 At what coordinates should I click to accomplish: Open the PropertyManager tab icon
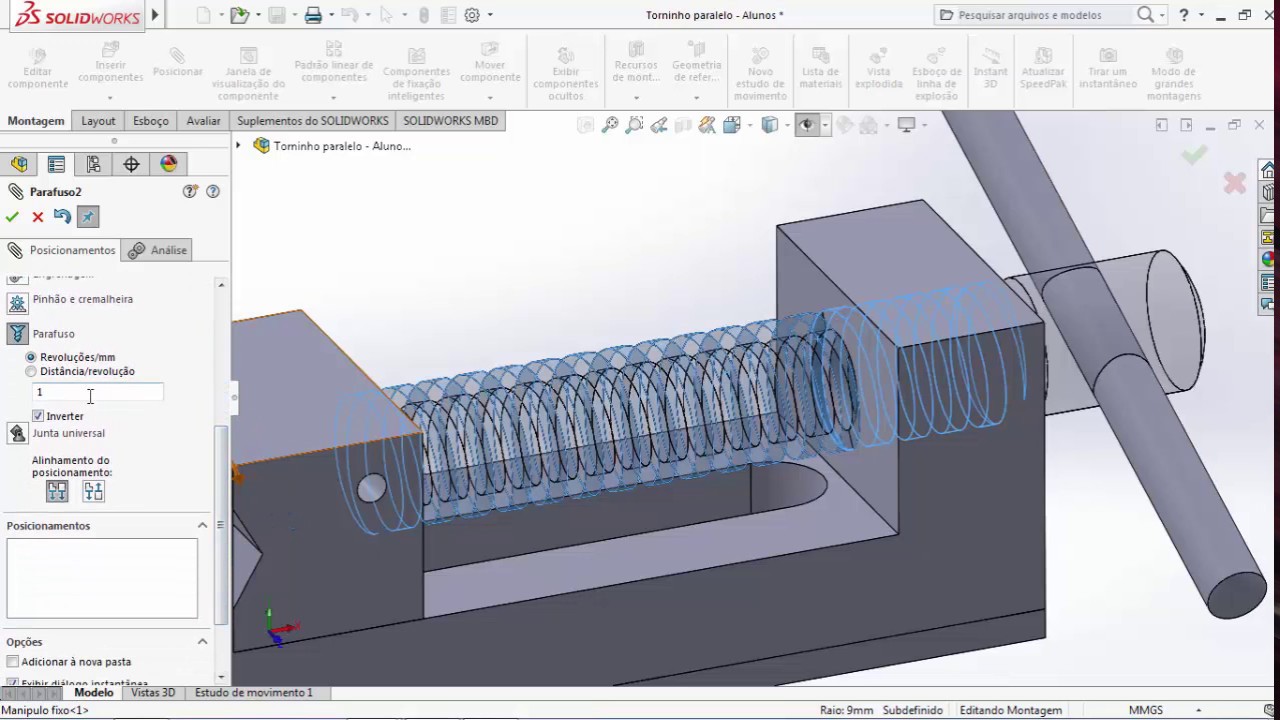(56, 164)
